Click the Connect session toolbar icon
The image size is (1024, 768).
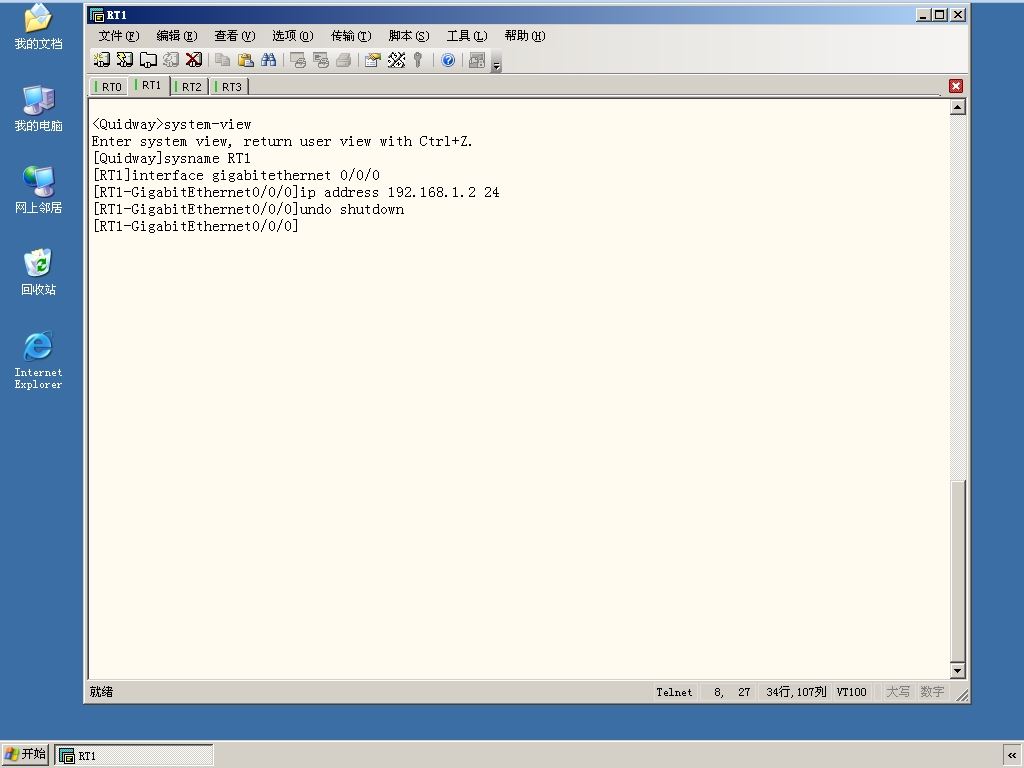click(x=101, y=60)
